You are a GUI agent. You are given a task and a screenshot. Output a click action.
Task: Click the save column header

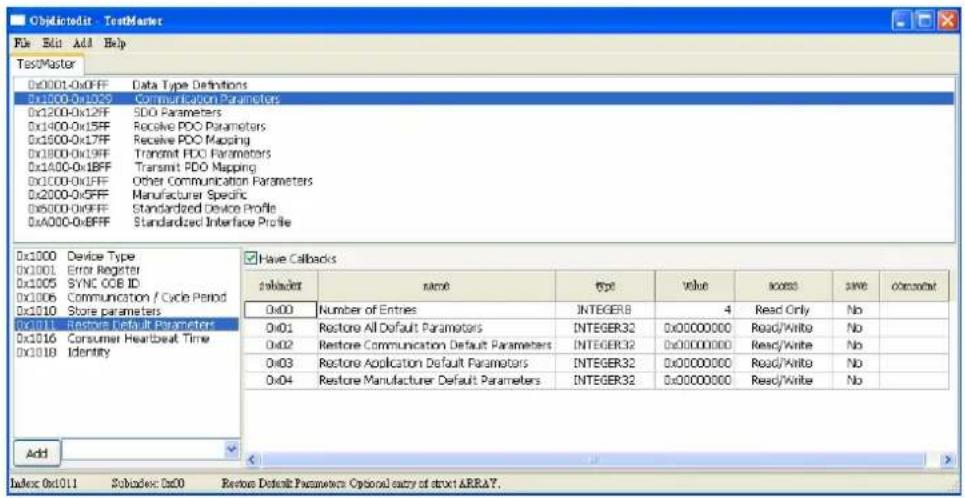point(856,286)
